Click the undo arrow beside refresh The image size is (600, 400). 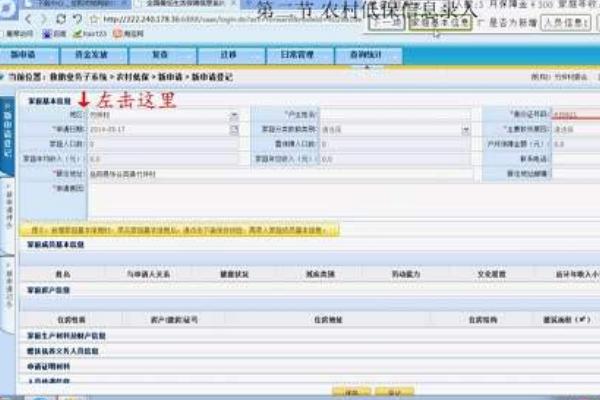(77, 19)
